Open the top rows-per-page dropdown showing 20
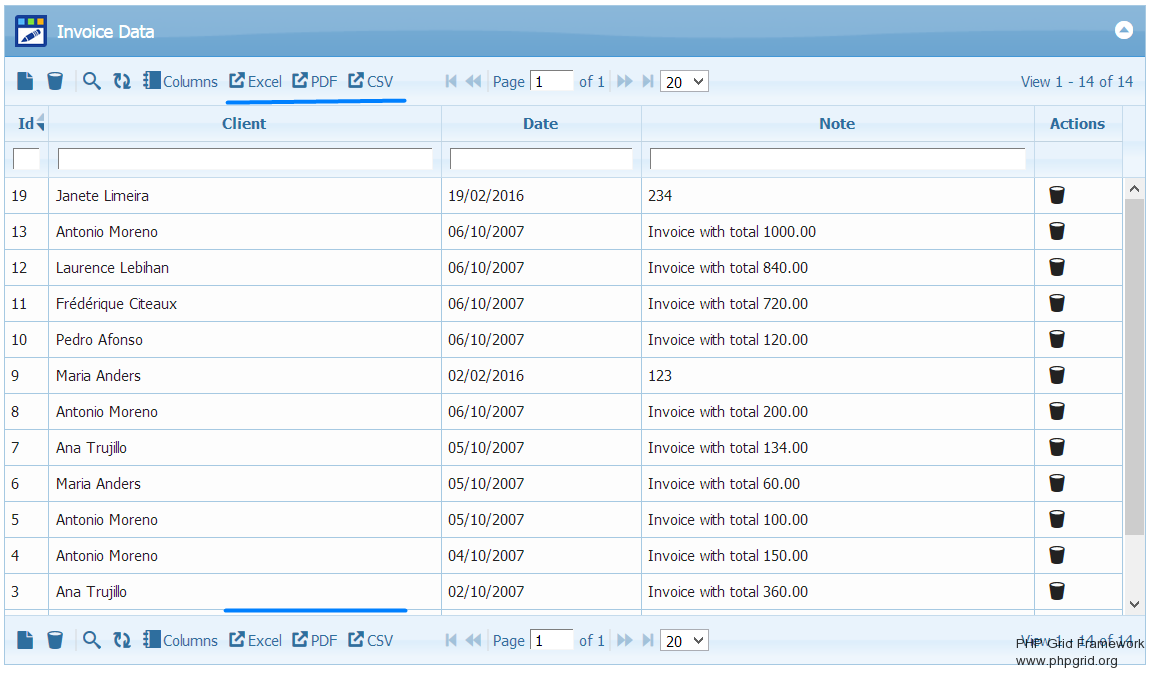 click(684, 82)
